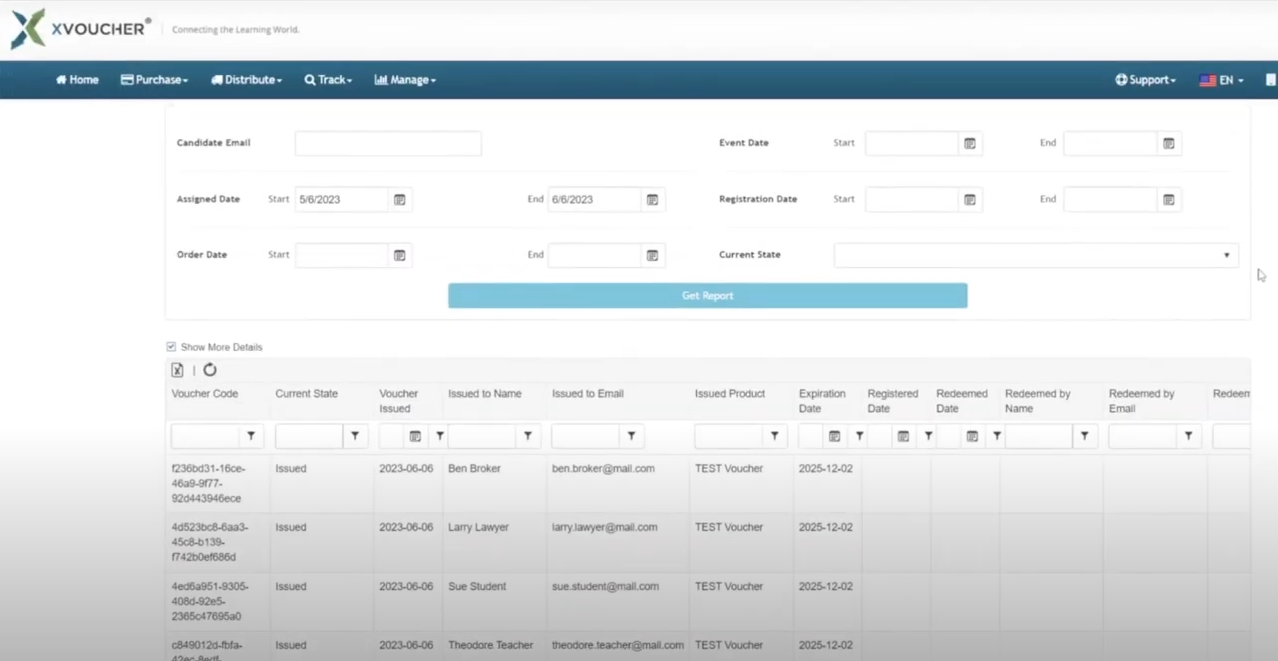Click the Get Report button
1278x661 pixels.
coord(707,296)
